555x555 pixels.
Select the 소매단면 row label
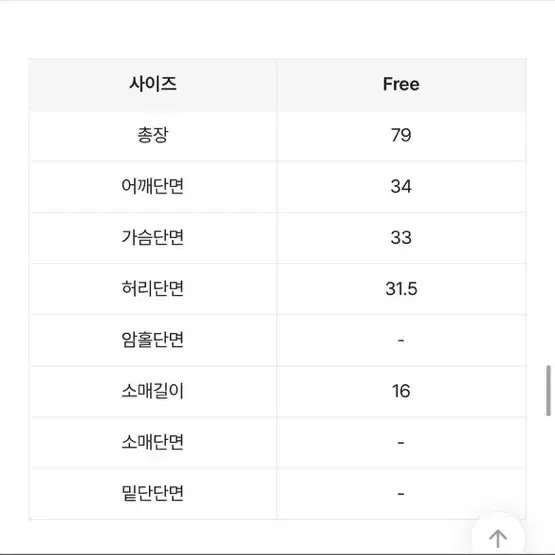click(x=153, y=442)
